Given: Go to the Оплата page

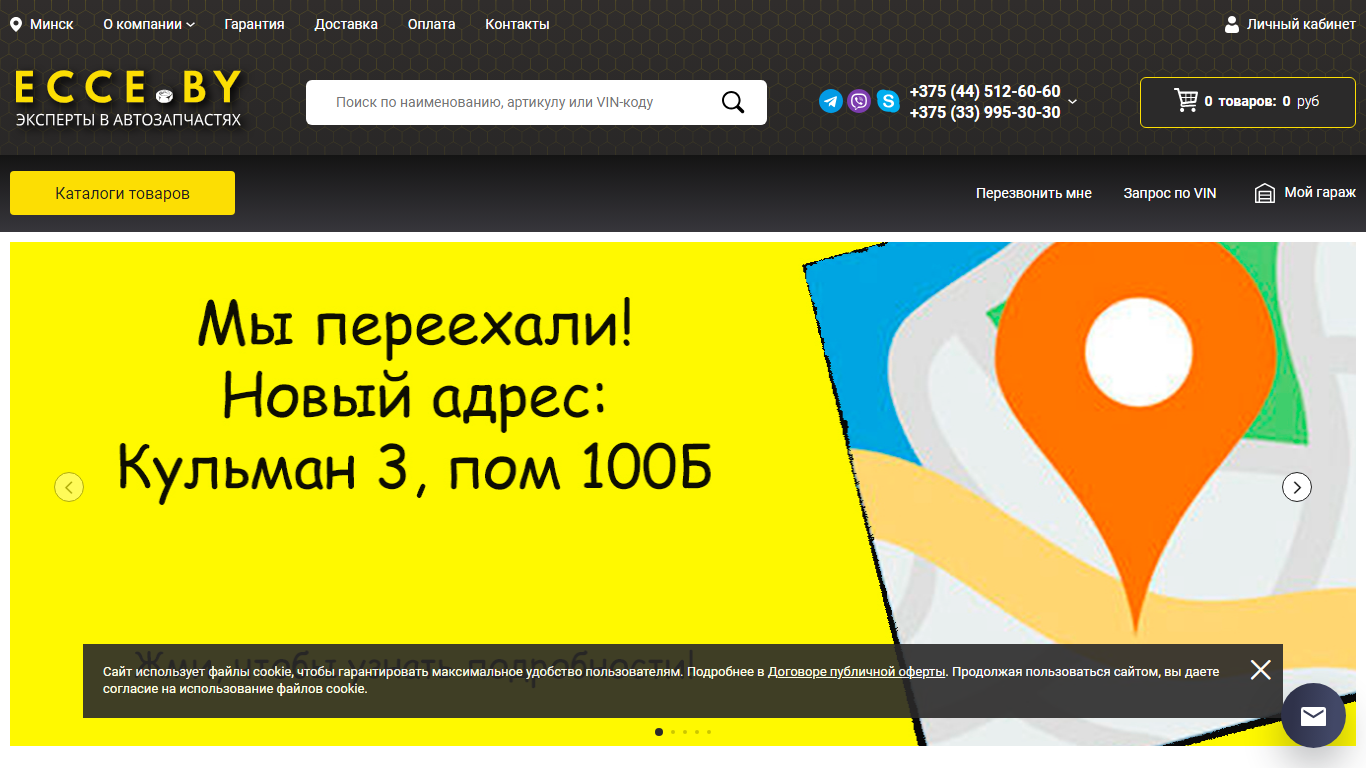Looking at the screenshot, I should 431,24.
